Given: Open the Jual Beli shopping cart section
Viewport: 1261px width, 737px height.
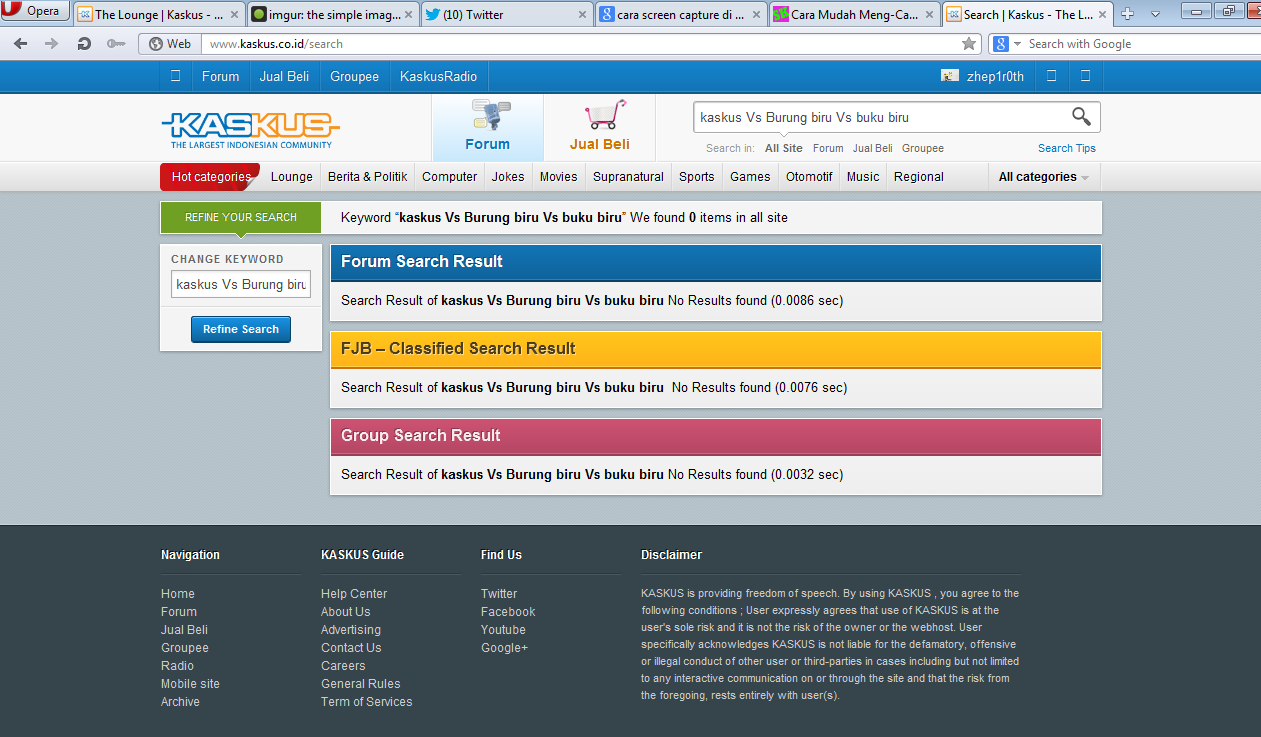Looking at the screenshot, I should 599,126.
